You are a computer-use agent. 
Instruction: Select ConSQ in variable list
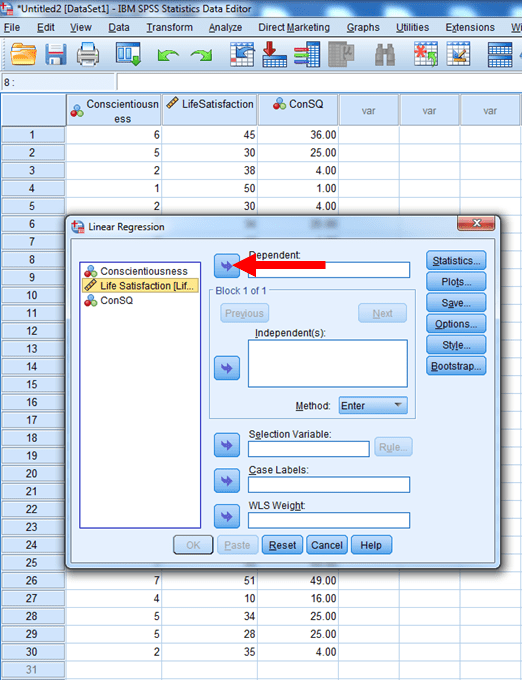[x=140, y=300]
